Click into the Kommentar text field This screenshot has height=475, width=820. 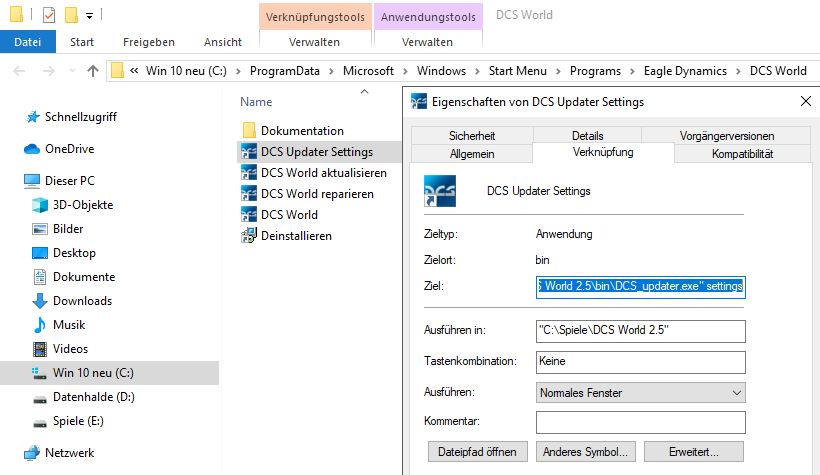640,422
